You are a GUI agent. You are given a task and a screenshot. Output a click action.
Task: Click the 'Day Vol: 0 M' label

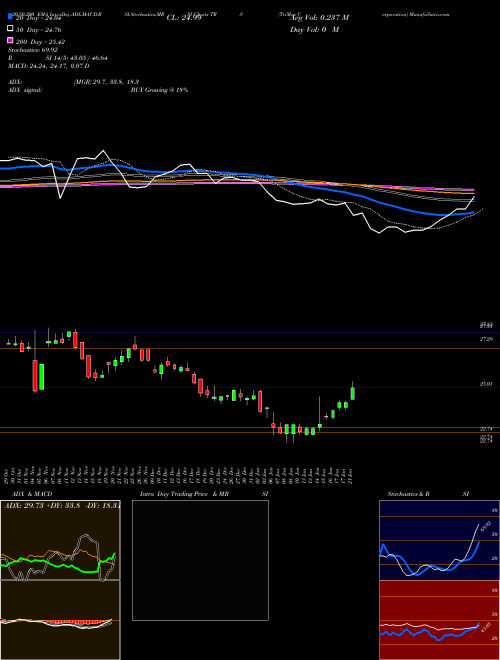[314, 30]
